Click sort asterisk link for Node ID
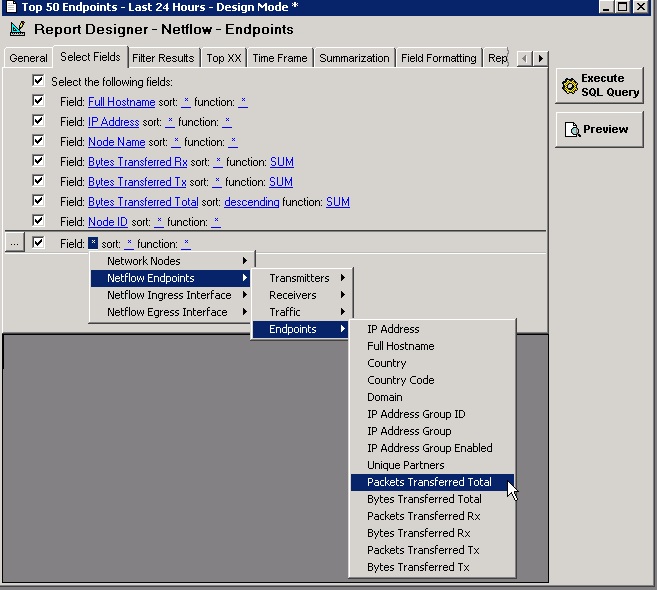 click(159, 222)
